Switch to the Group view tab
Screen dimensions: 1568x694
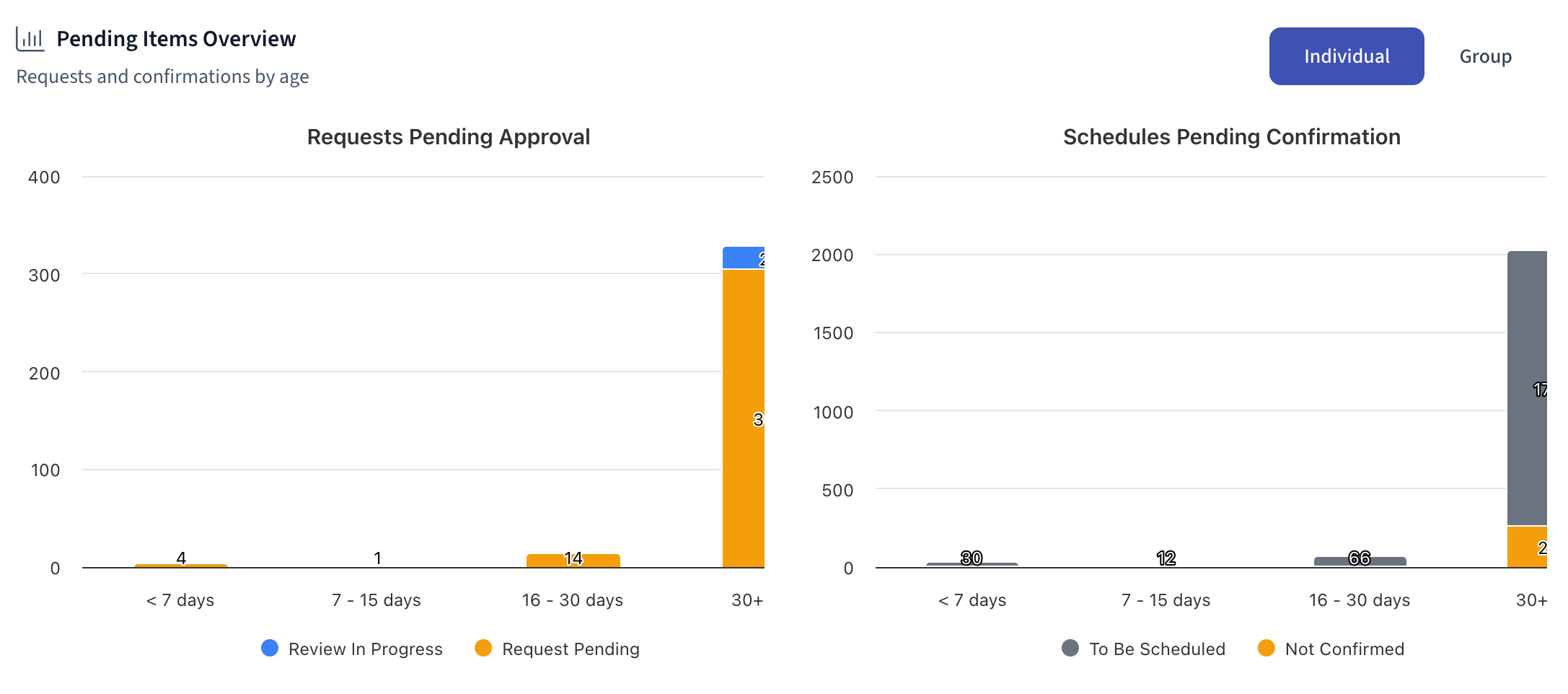tap(1485, 56)
